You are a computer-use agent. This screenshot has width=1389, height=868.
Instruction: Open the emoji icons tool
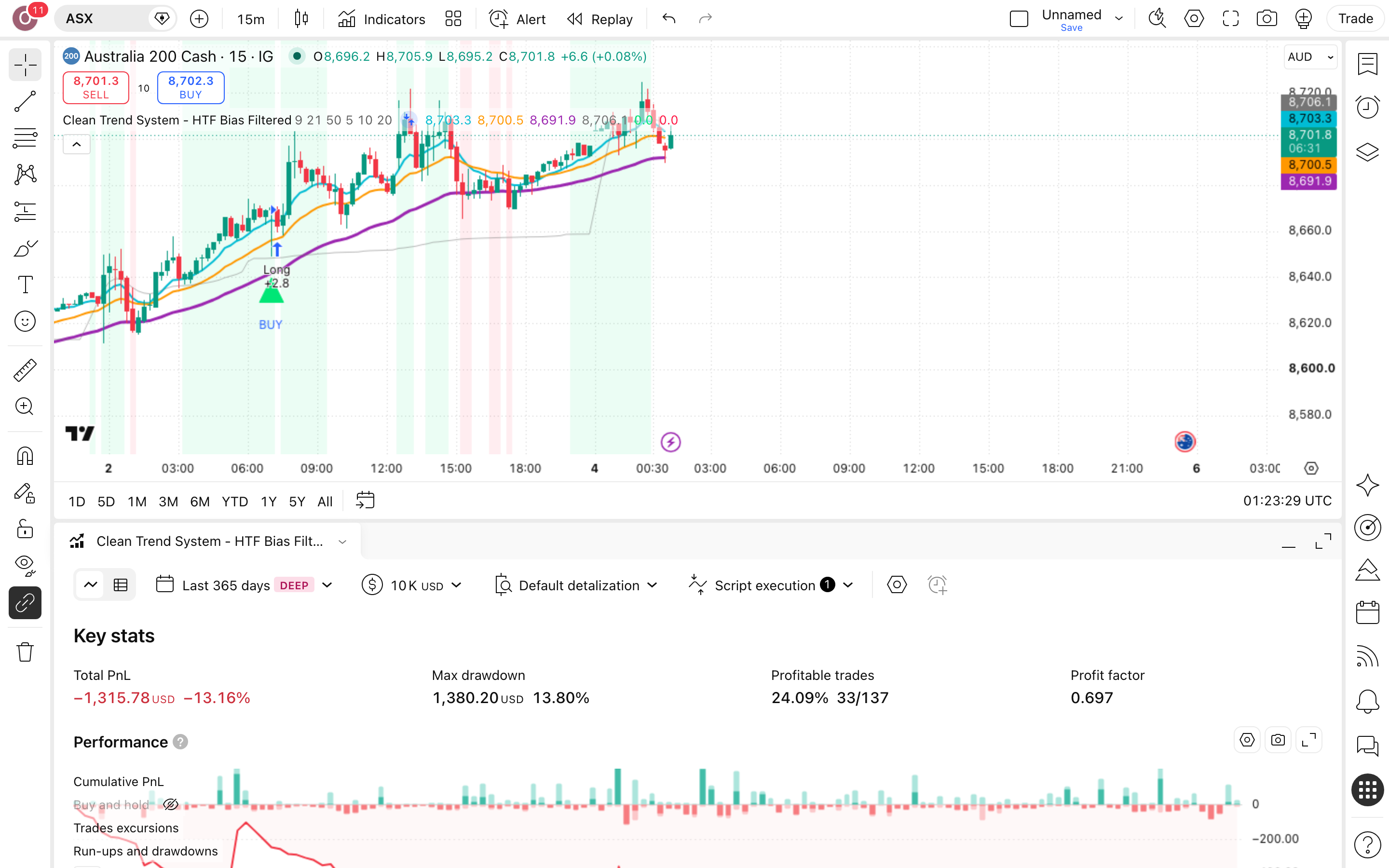point(25,322)
